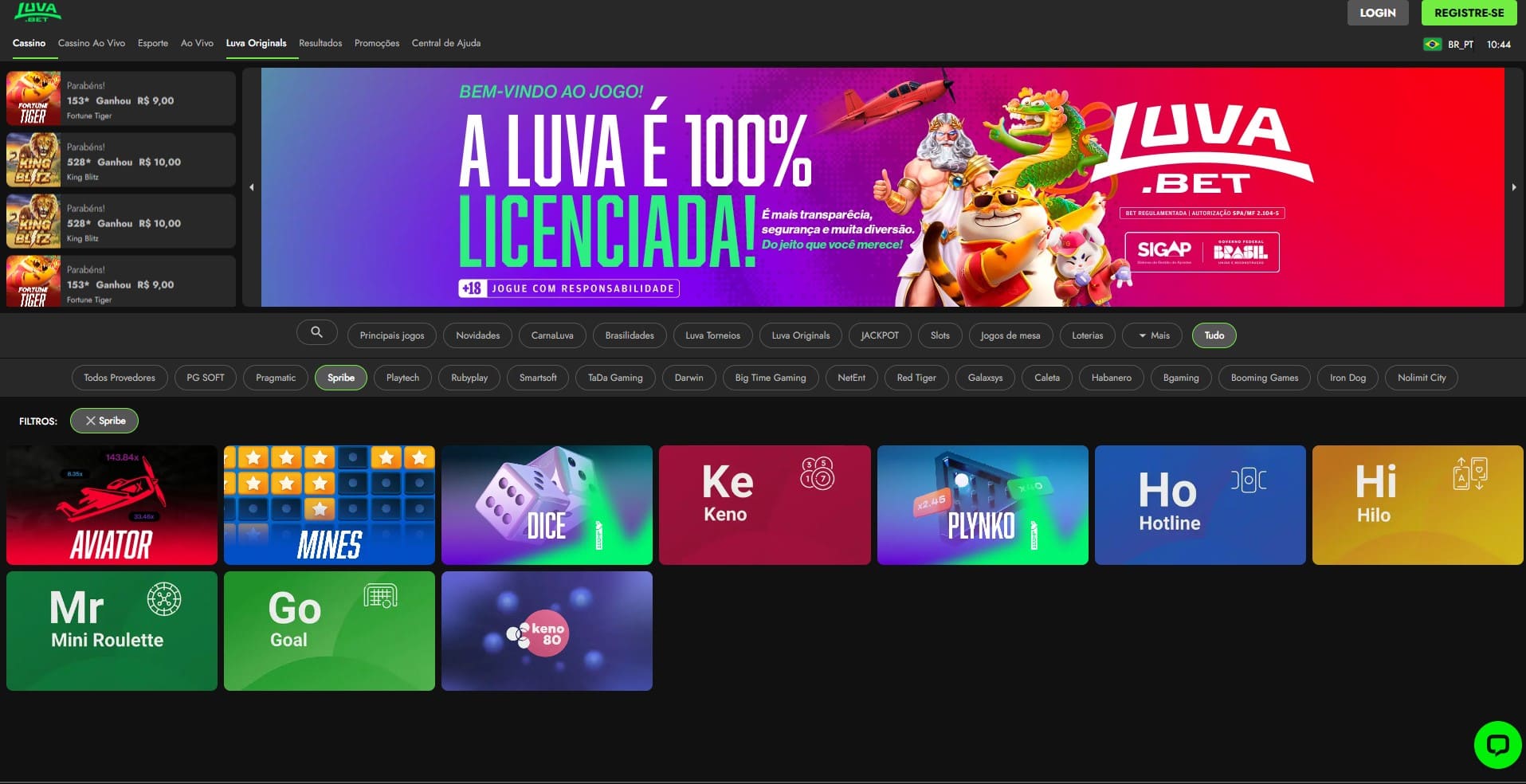The height and width of the screenshot is (784, 1526).
Task: Filter by Iron Dog provider
Action: tap(1348, 378)
